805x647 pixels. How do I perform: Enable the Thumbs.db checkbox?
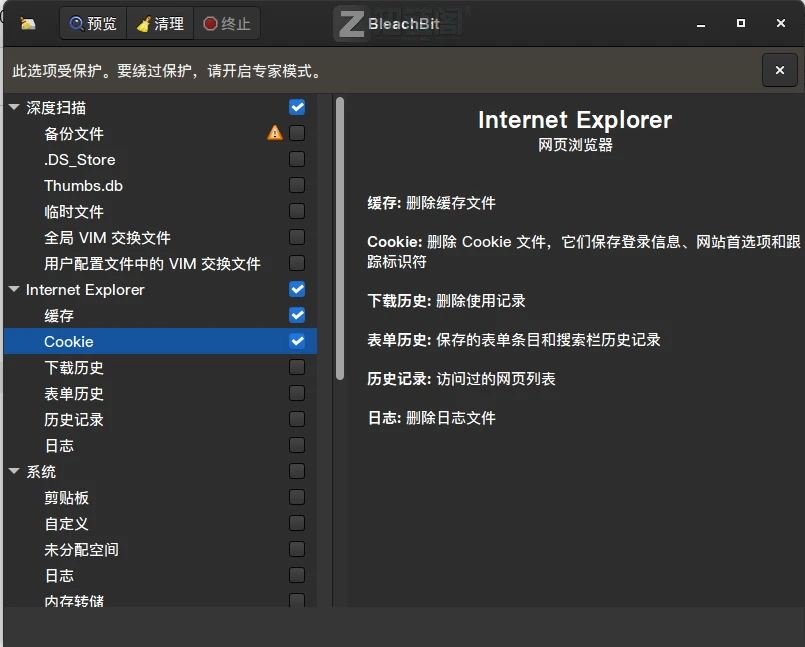(x=297, y=185)
